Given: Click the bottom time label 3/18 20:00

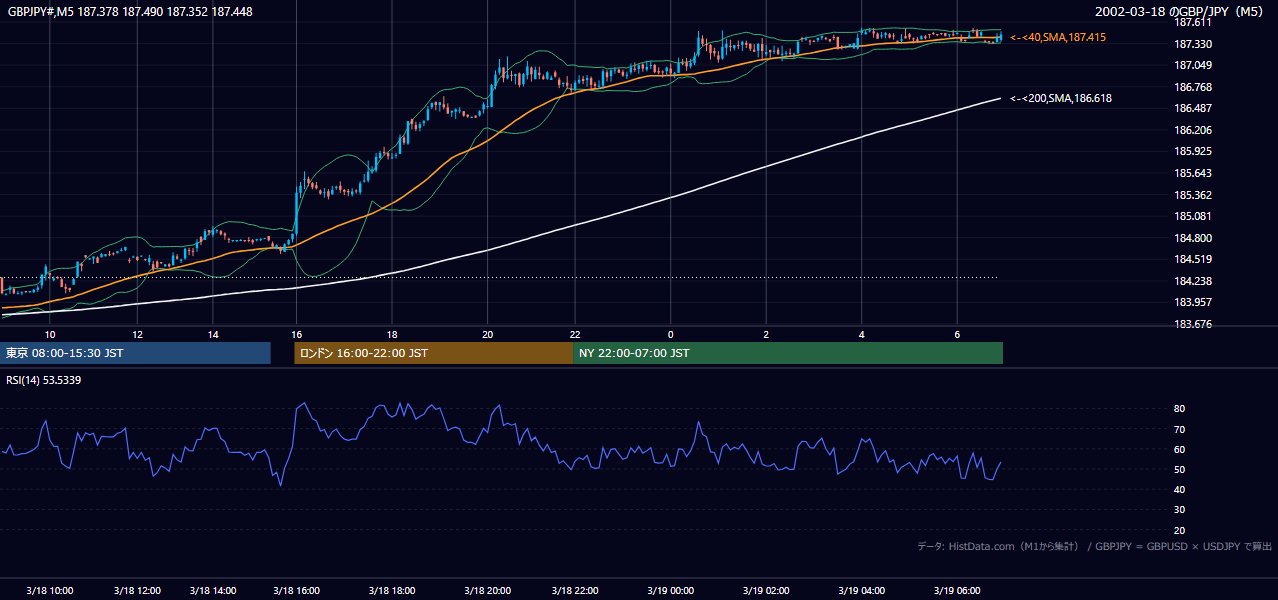Looking at the screenshot, I should pyautogui.click(x=487, y=590).
